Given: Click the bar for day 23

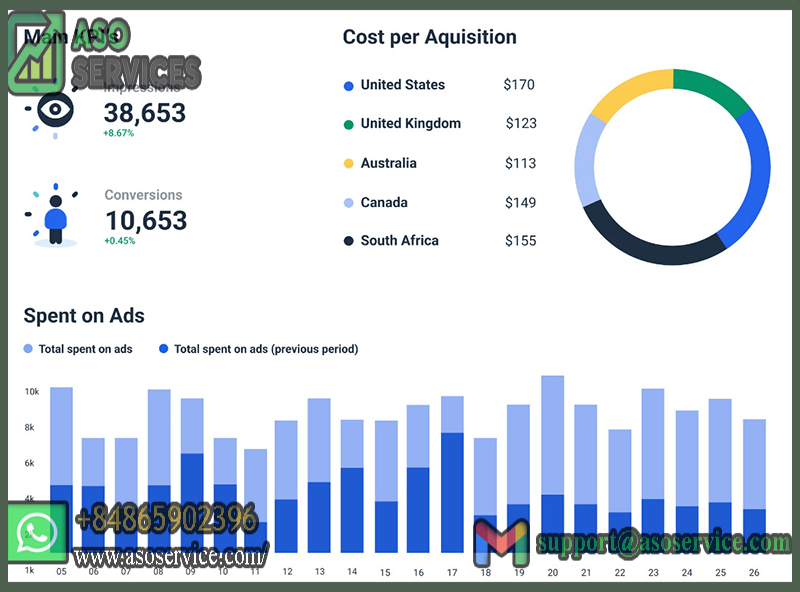Looking at the screenshot, I should [653, 471].
